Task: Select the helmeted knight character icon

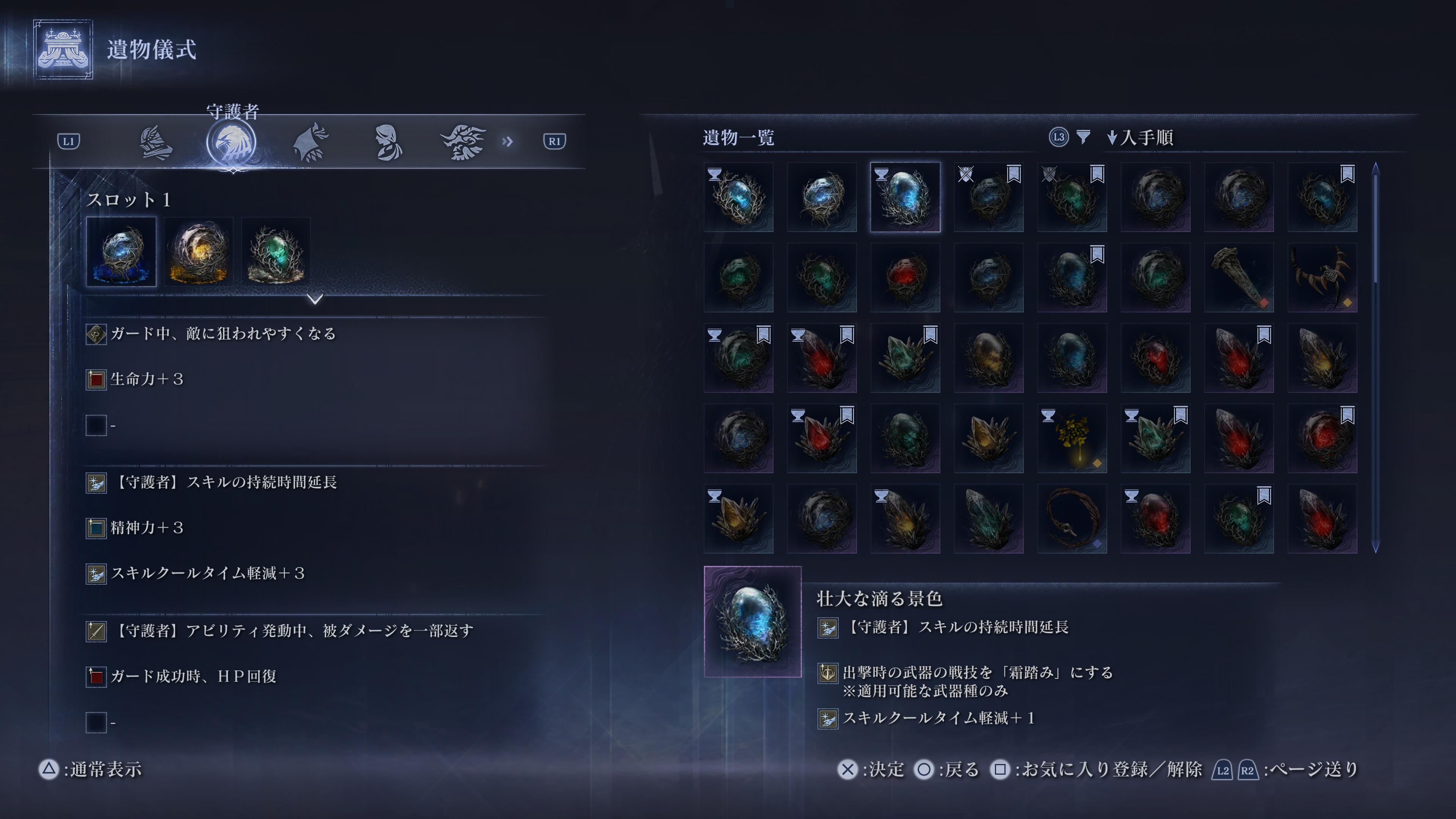Action: pos(155,142)
